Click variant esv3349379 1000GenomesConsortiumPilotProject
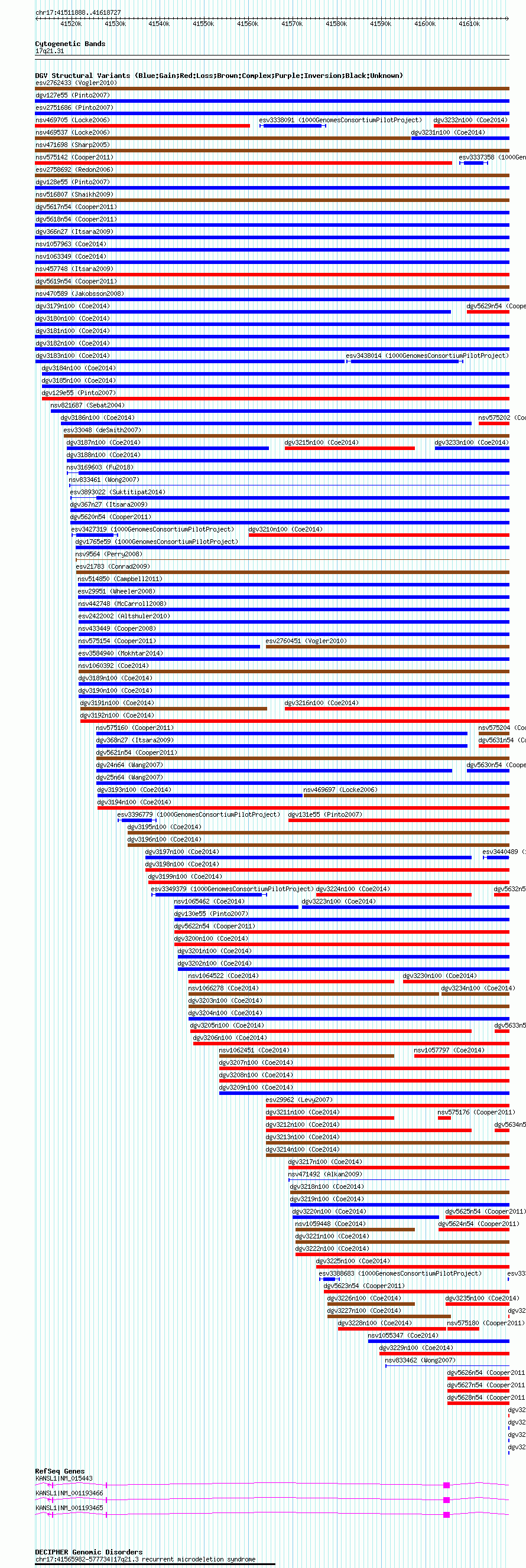 [x=232, y=889]
